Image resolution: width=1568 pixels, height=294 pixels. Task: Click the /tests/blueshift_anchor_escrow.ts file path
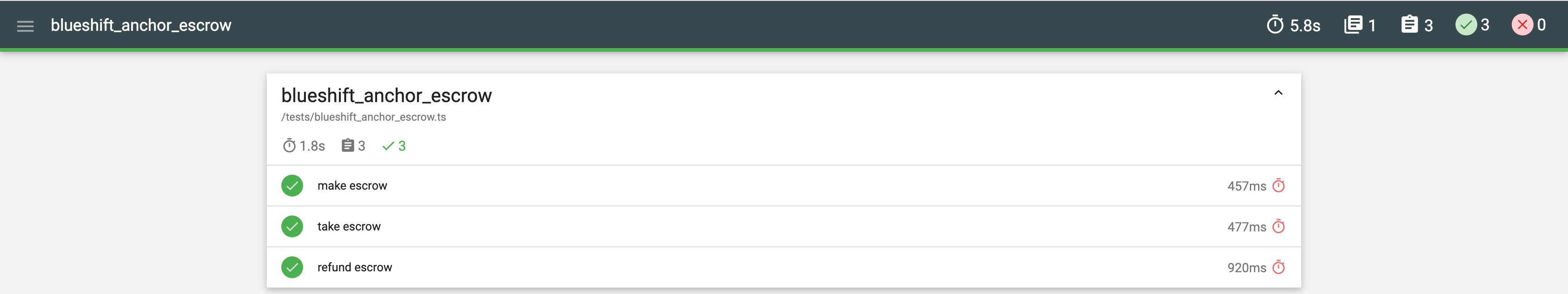click(x=363, y=117)
